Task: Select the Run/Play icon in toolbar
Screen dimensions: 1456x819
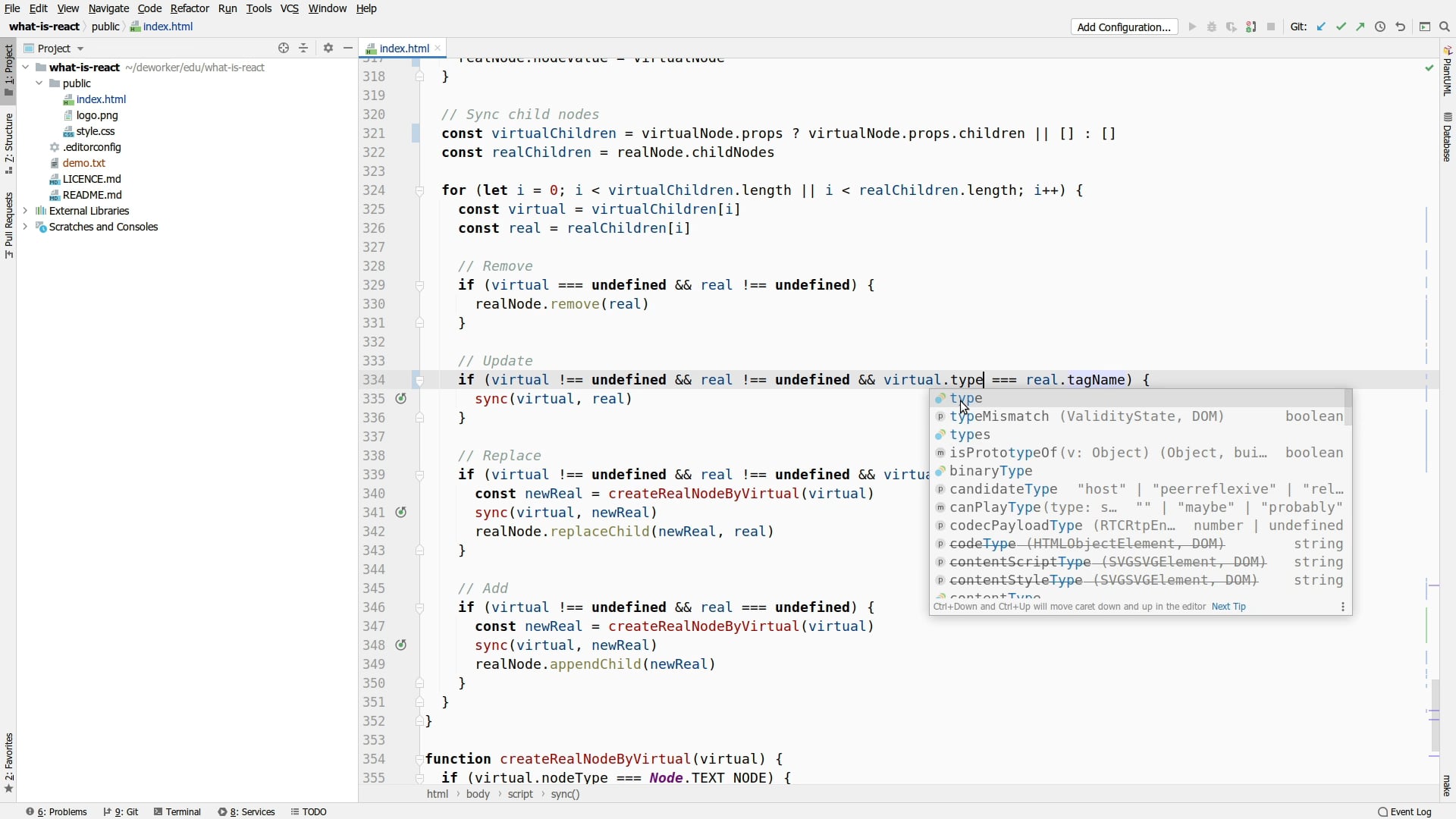Action: pos(1192,26)
